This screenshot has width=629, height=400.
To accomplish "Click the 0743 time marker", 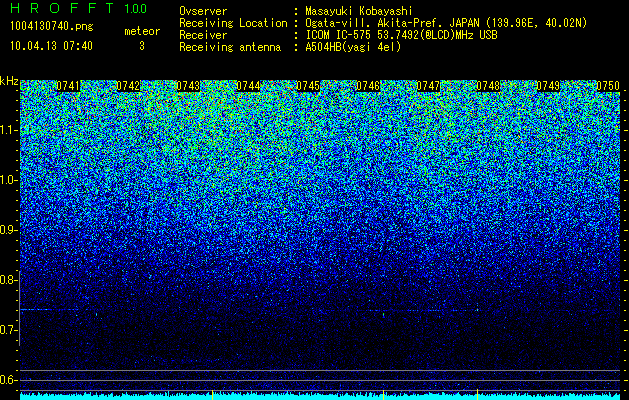I will 188,86.
